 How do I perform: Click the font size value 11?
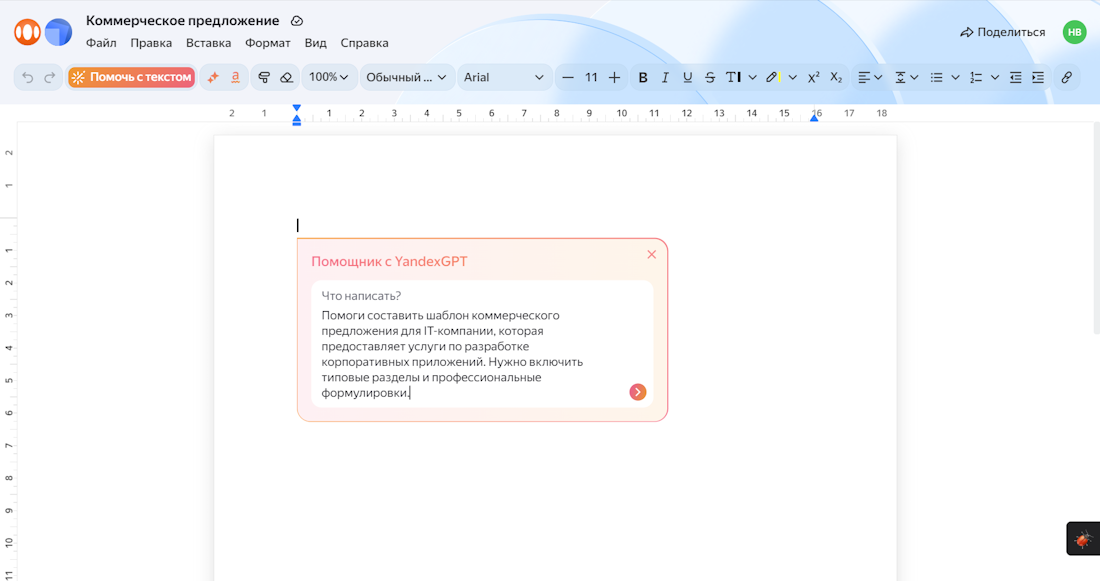(x=591, y=77)
